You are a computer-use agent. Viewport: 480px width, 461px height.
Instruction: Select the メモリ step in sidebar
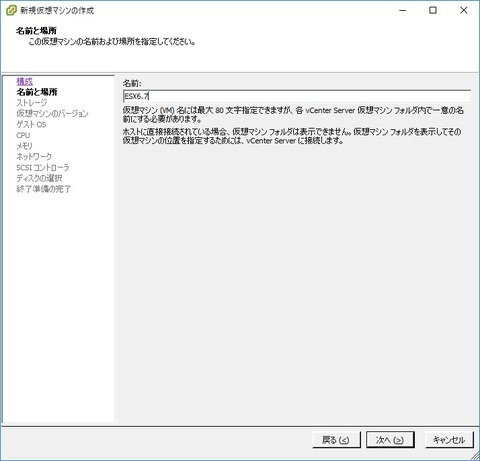click(x=25, y=146)
